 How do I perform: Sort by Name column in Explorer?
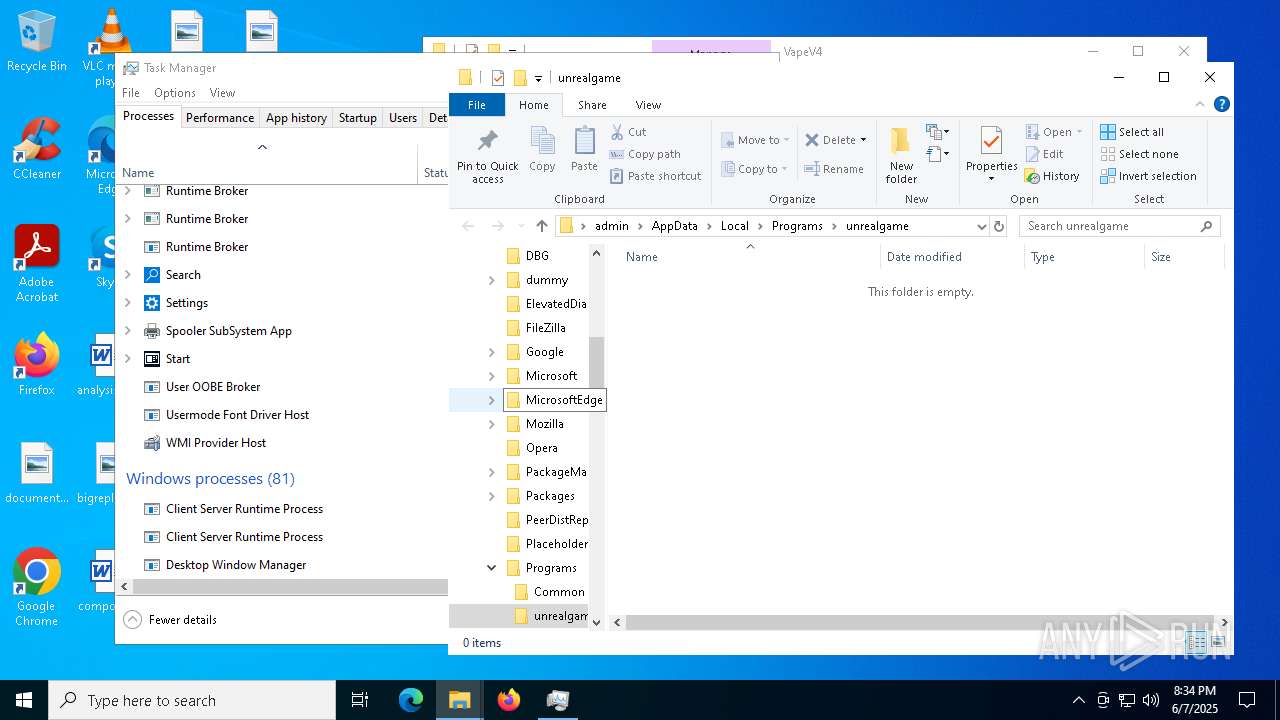(748, 257)
